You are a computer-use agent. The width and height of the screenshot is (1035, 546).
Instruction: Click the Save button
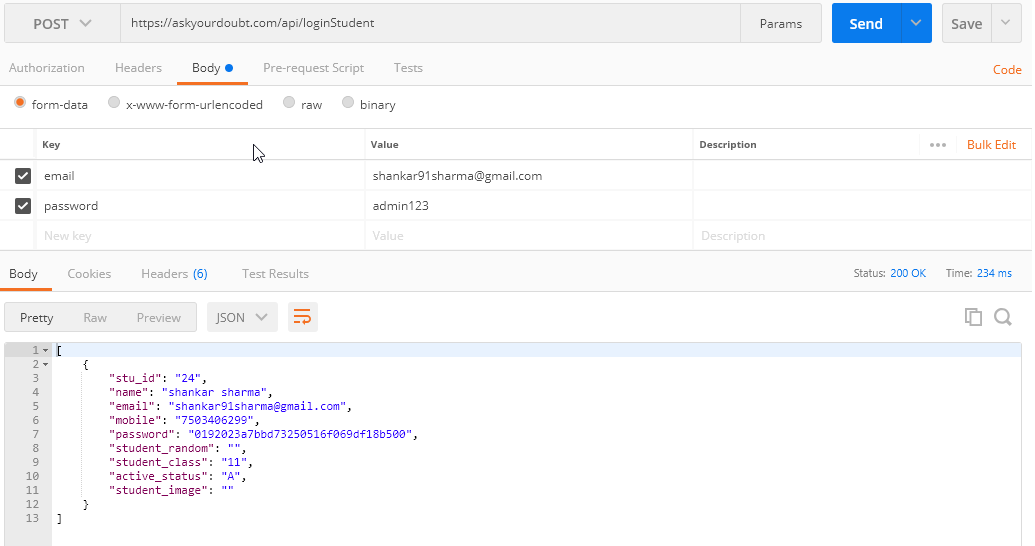click(966, 23)
